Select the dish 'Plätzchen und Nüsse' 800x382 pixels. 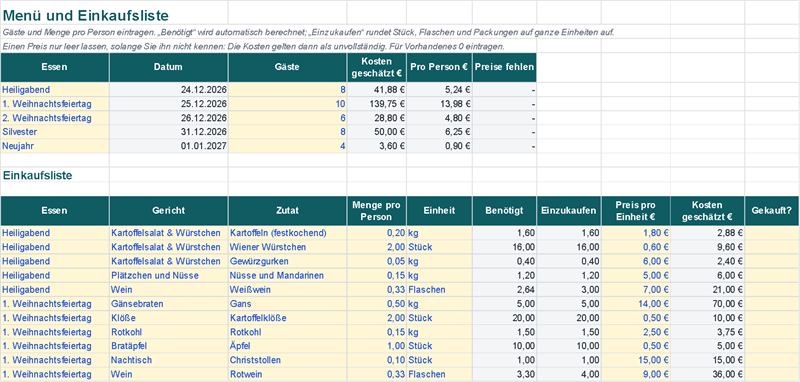tap(168, 275)
